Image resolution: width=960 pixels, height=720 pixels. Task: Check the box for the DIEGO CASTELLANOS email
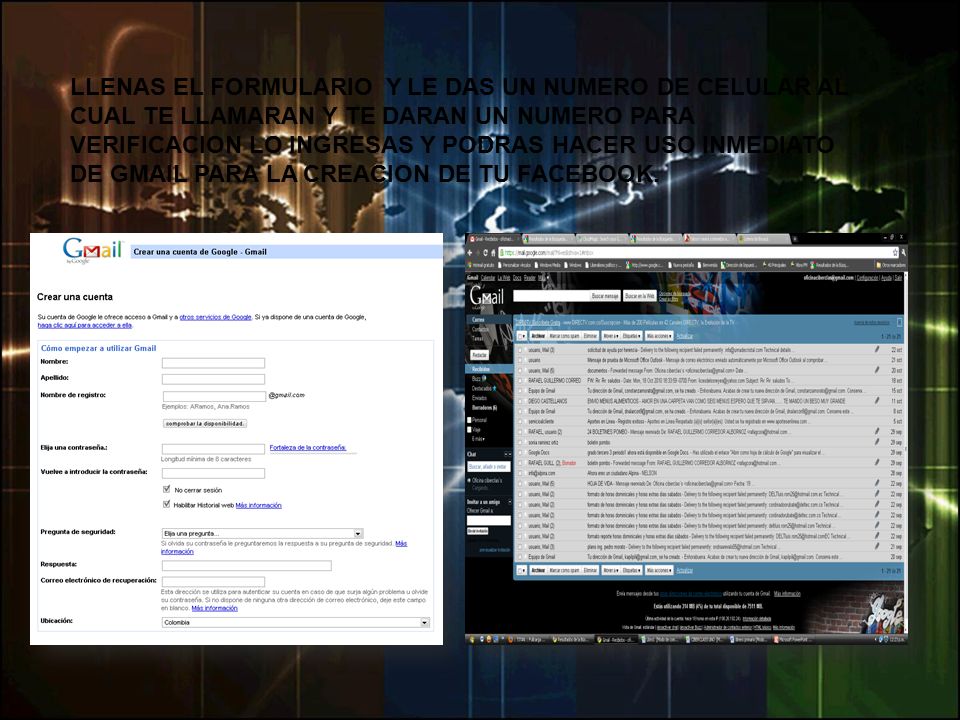(x=520, y=401)
